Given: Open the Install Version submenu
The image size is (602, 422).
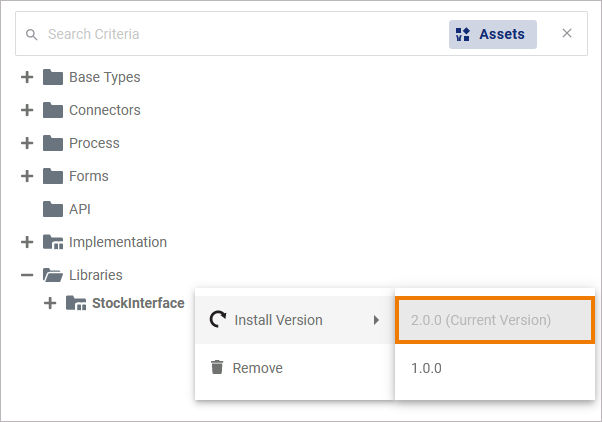Looking at the screenshot, I should pyautogui.click(x=295, y=320).
